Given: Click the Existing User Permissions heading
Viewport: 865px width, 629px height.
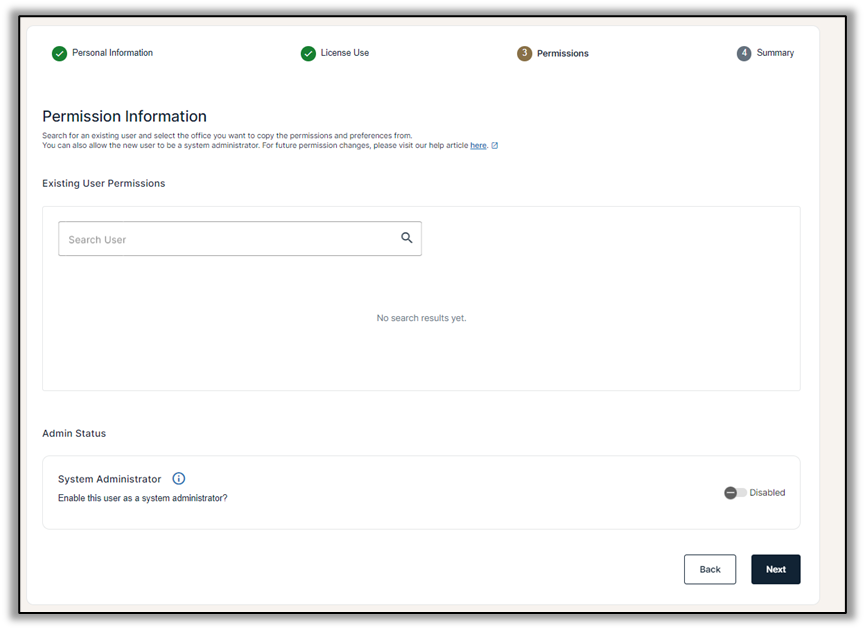Looking at the screenshot, I should click(x=103, y=184).
